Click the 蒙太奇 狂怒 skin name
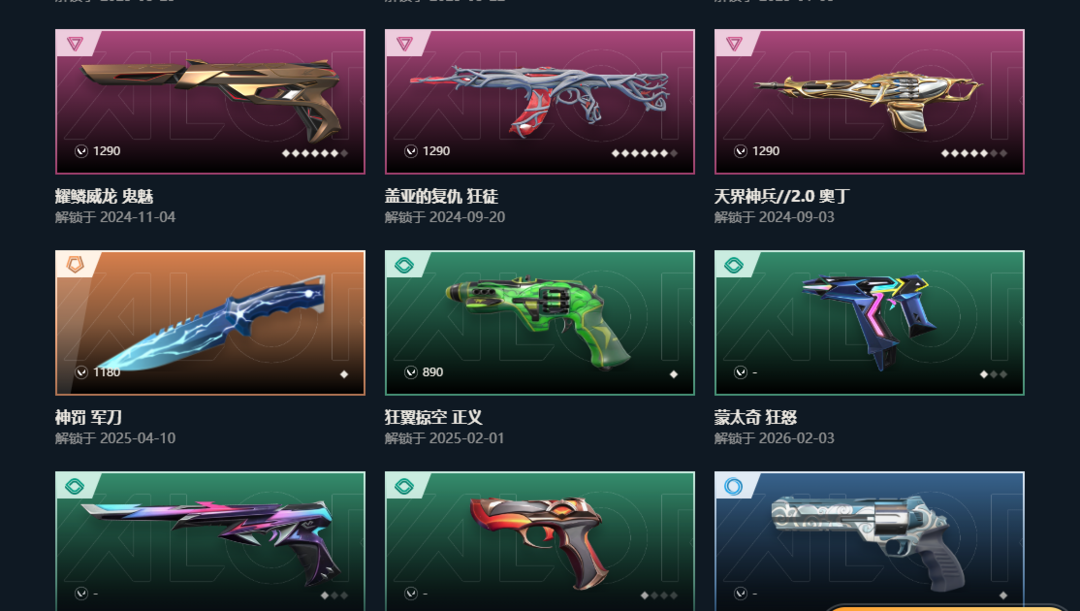Image resolution: width=1080 pixels, height=611 pixels. coord(756,417)
